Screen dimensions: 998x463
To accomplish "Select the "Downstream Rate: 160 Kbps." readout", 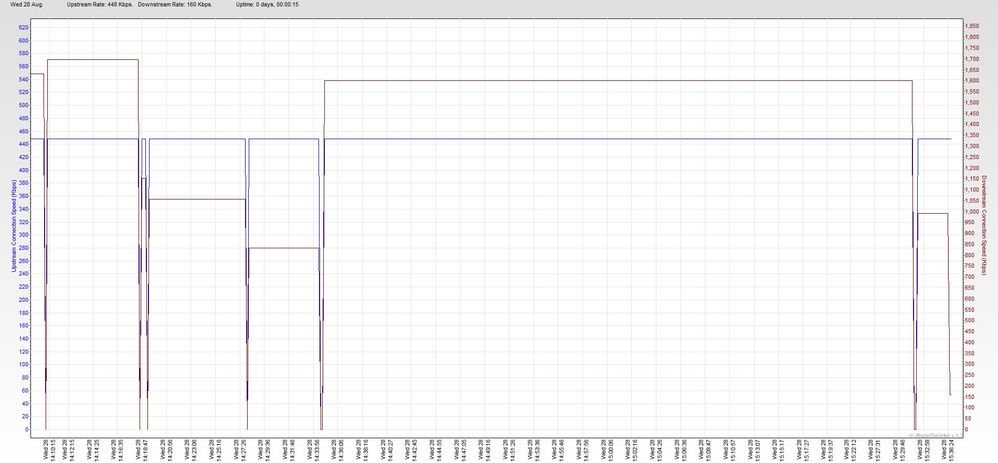I will tap(175, 4).
